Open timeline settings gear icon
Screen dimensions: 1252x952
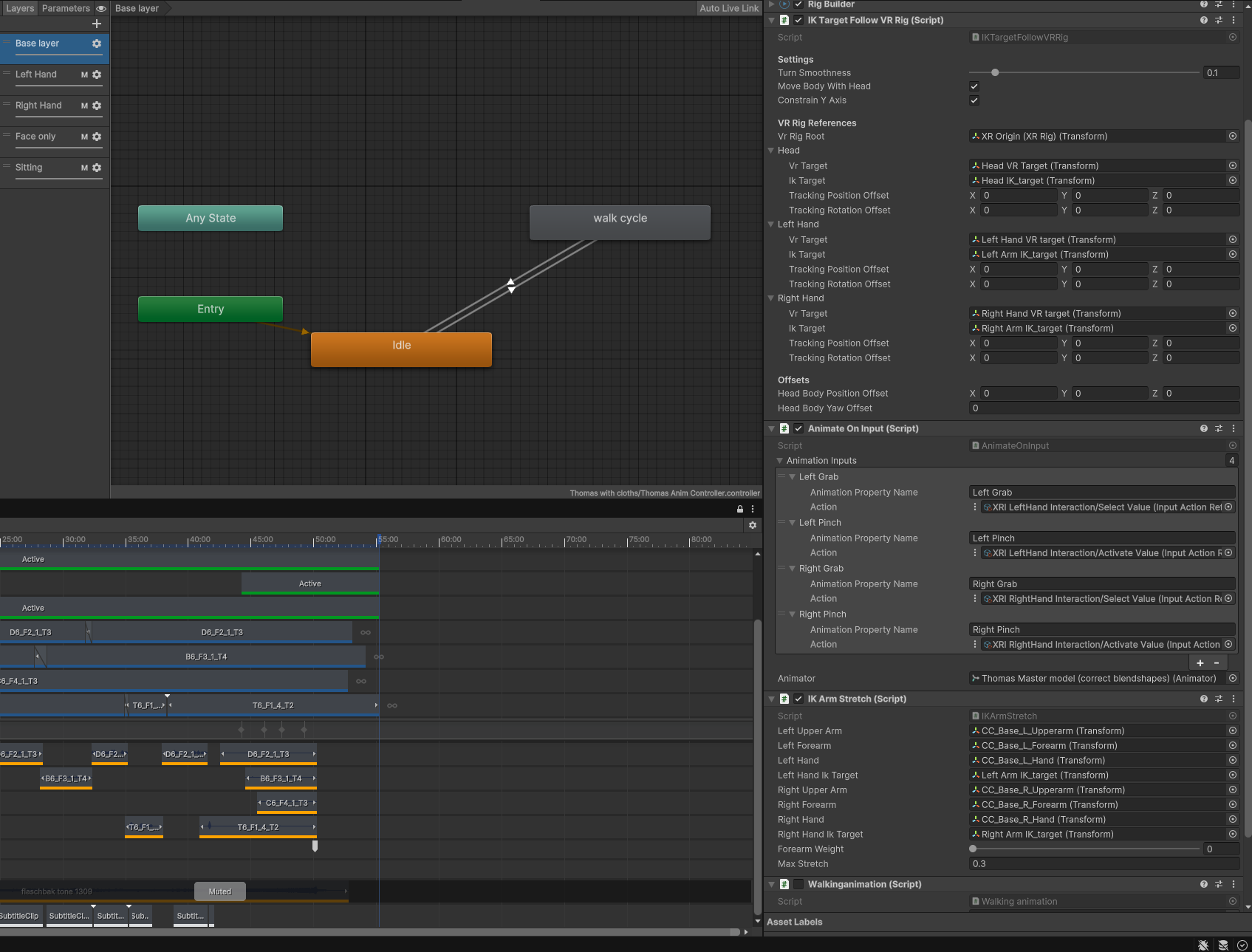click(x=753, y=525)
